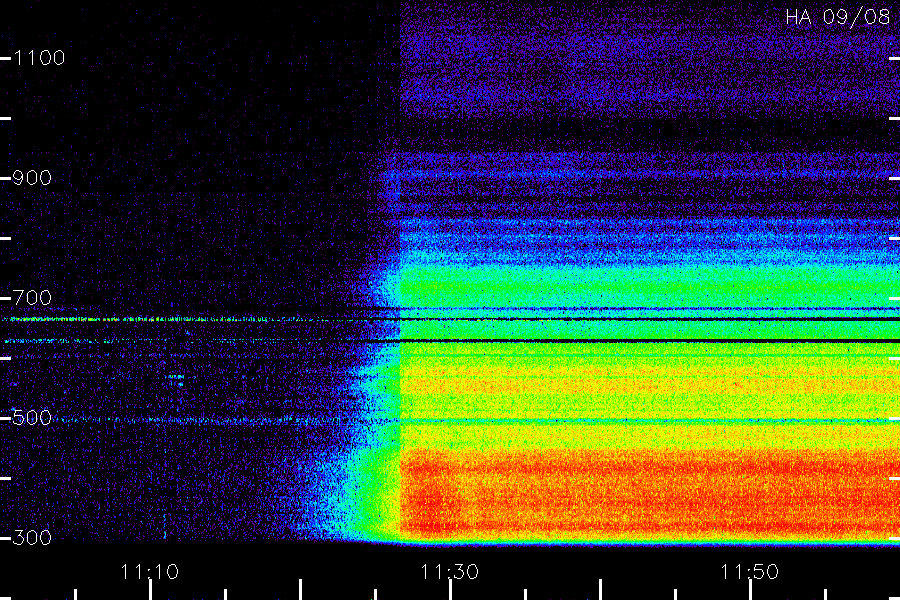The width and height of the screenshot is (900, 600).
Task: Click the 900 frequency axis label
Action: (32, 178)
